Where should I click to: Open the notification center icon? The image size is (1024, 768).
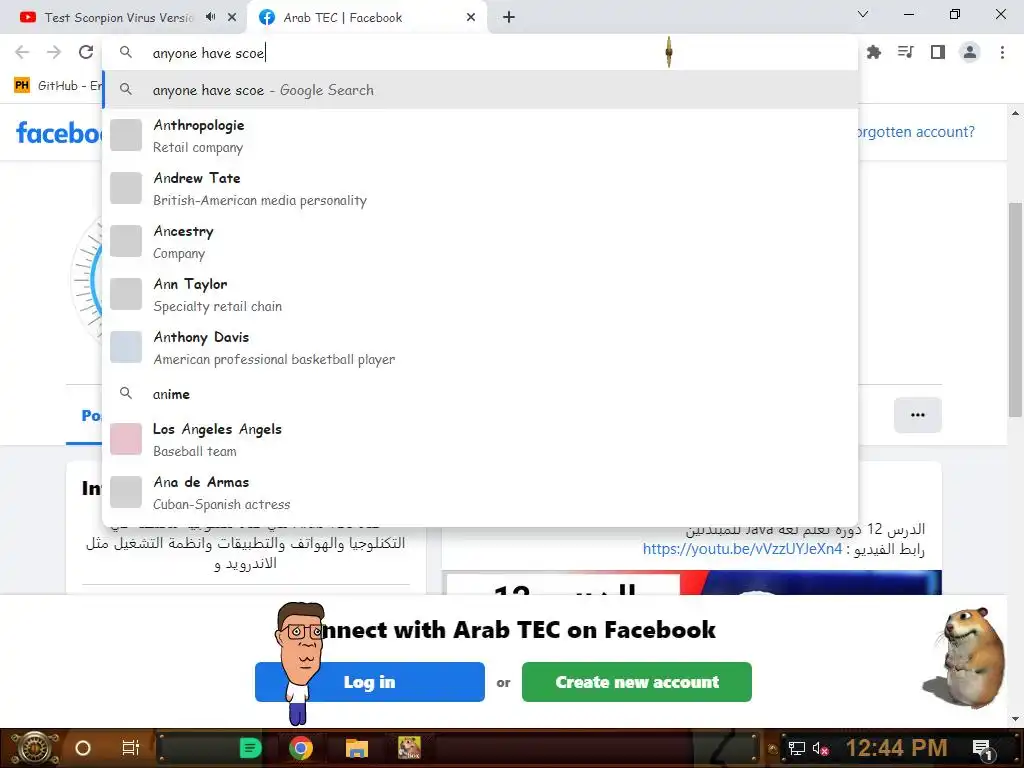(983, 748)
